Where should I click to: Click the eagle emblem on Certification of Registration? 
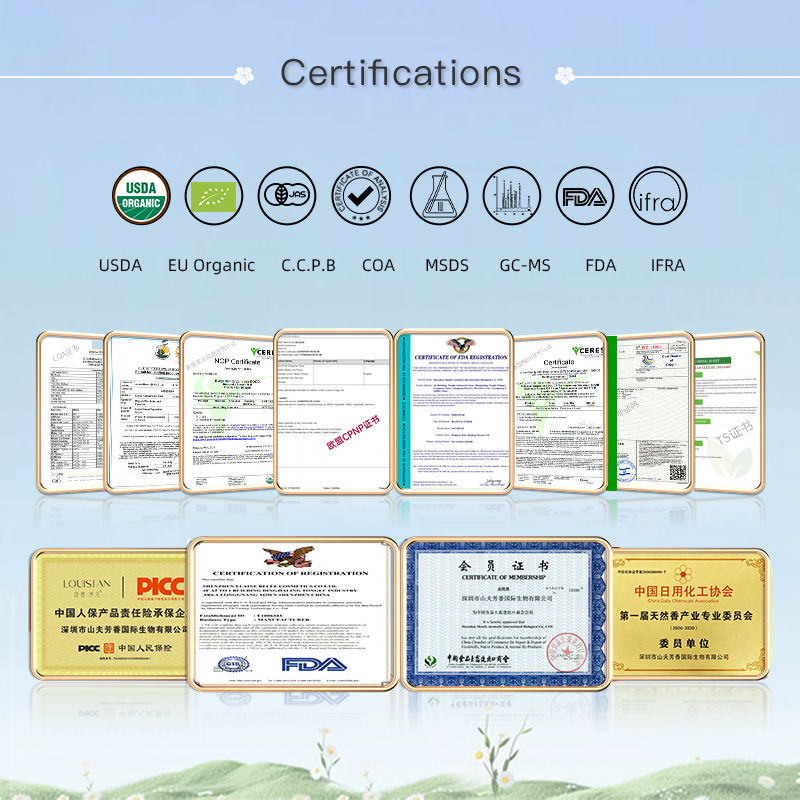point(289,557)
